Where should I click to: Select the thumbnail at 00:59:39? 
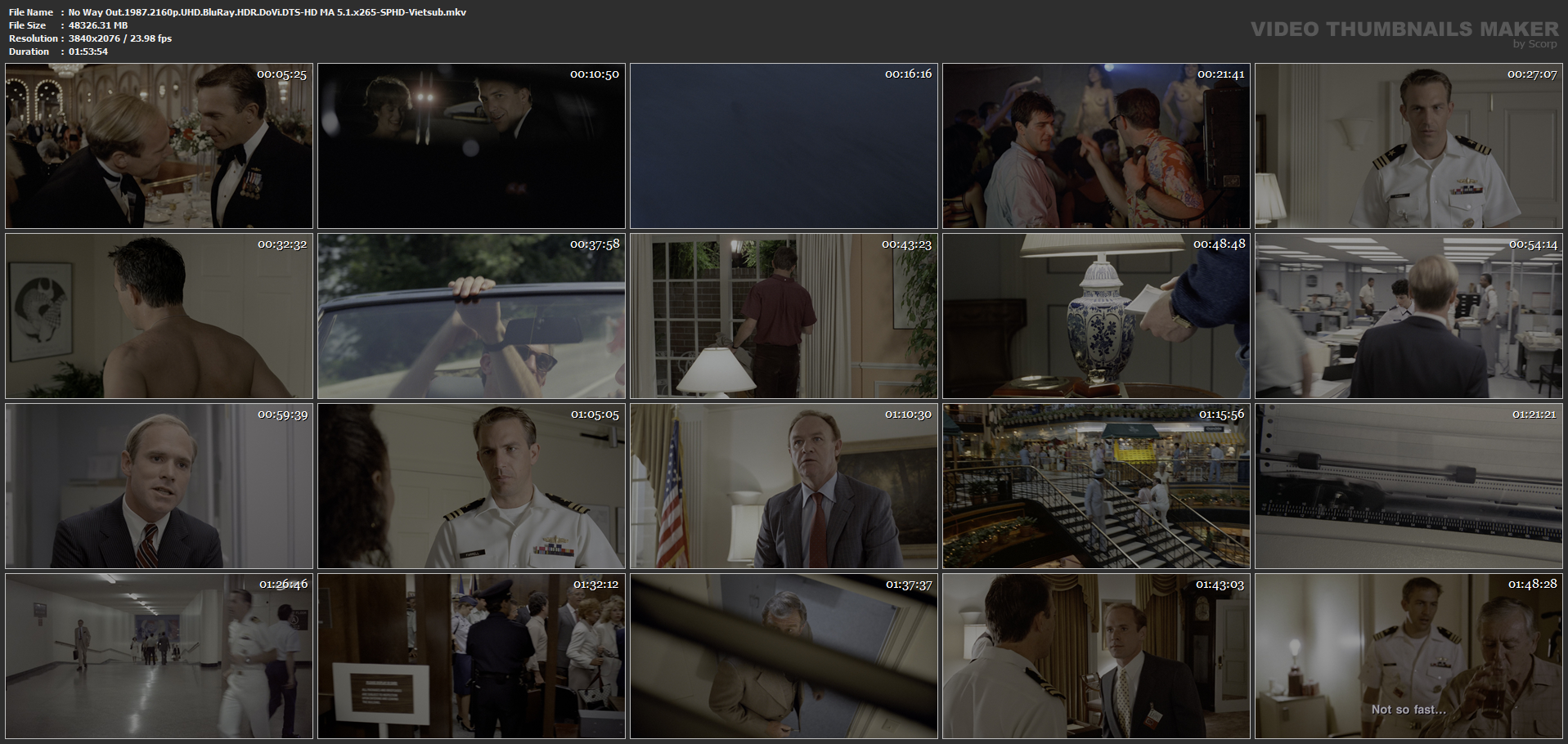point(159,486)
